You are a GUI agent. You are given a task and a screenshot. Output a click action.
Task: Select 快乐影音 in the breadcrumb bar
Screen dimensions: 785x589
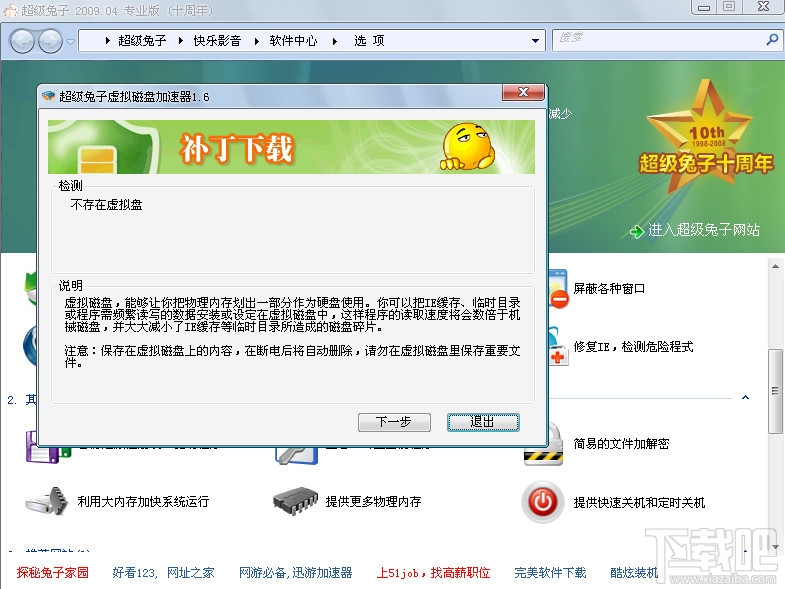217,41
